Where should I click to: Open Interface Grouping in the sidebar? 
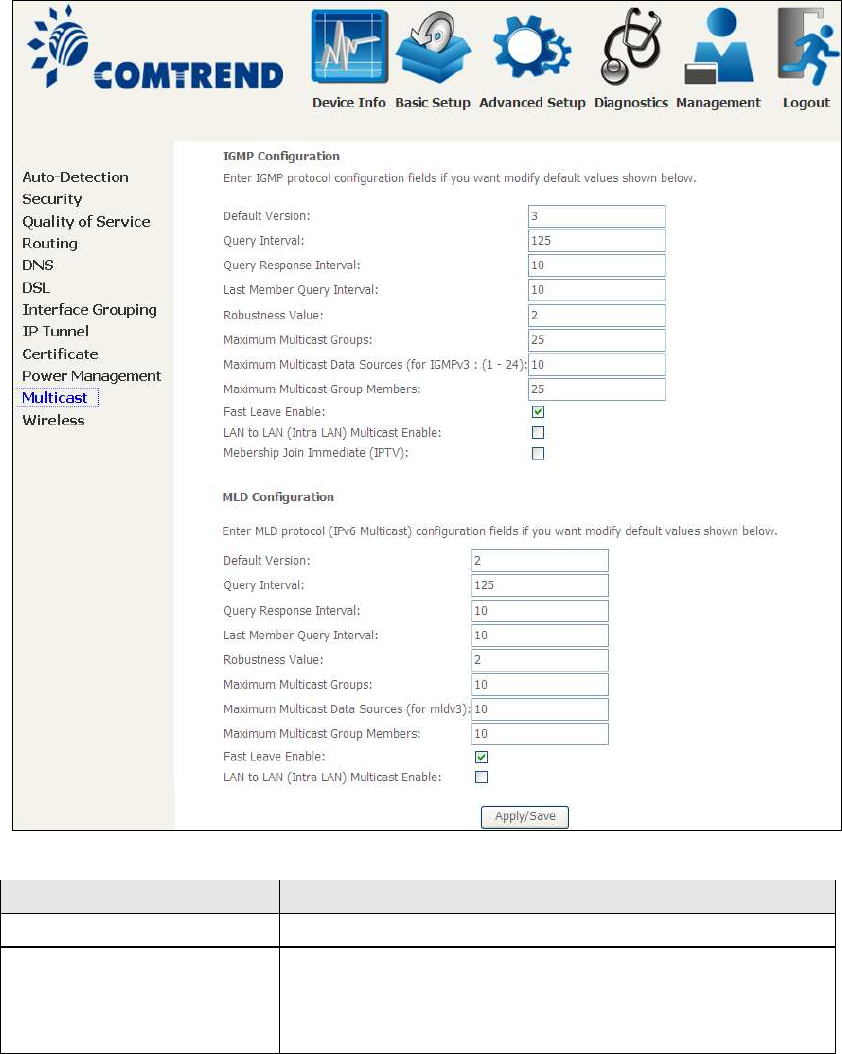point(89,309)
